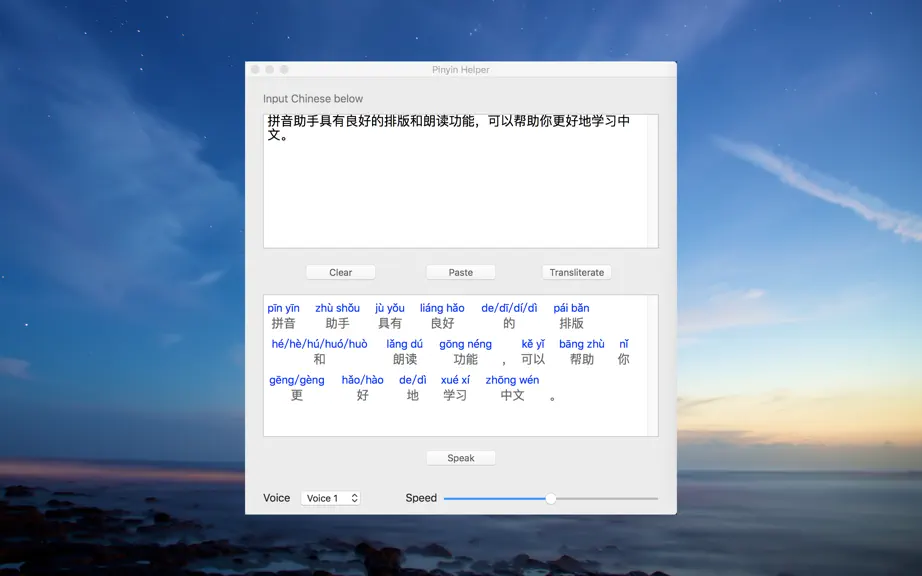Click the Speed slider knob
Screen dimensions: 922x576
pyautogui.click(x=550, y=498)
